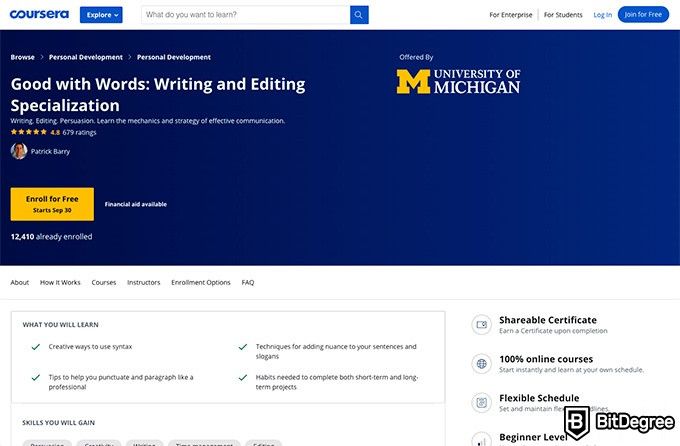680x446 pixels.
Task: Click 'Creative ways to use syntax' text
Action: pyautogui.click(x=90, y=347)
